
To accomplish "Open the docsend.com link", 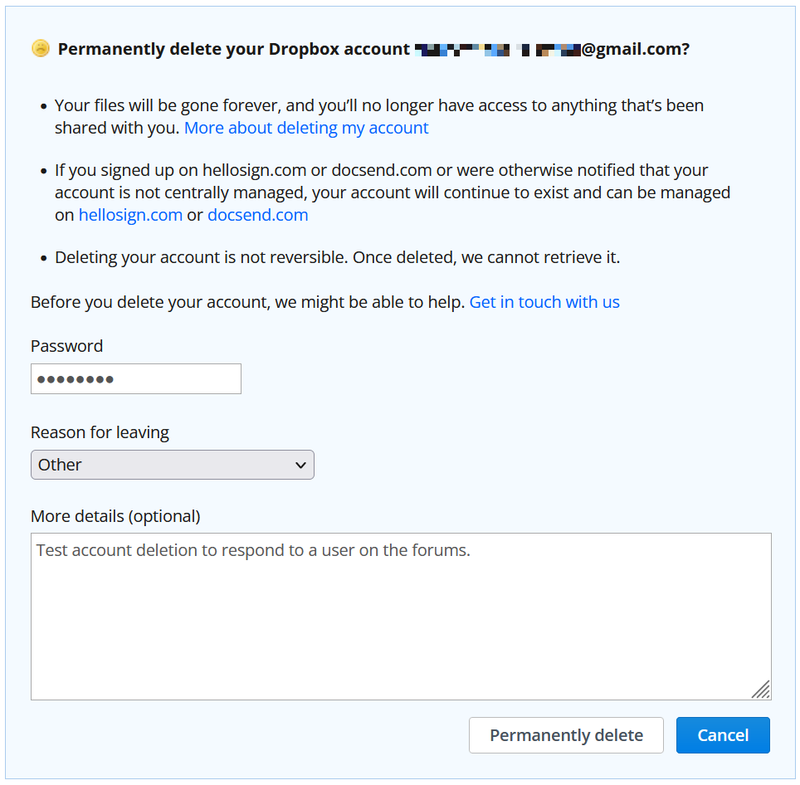I will coord(258,215).
